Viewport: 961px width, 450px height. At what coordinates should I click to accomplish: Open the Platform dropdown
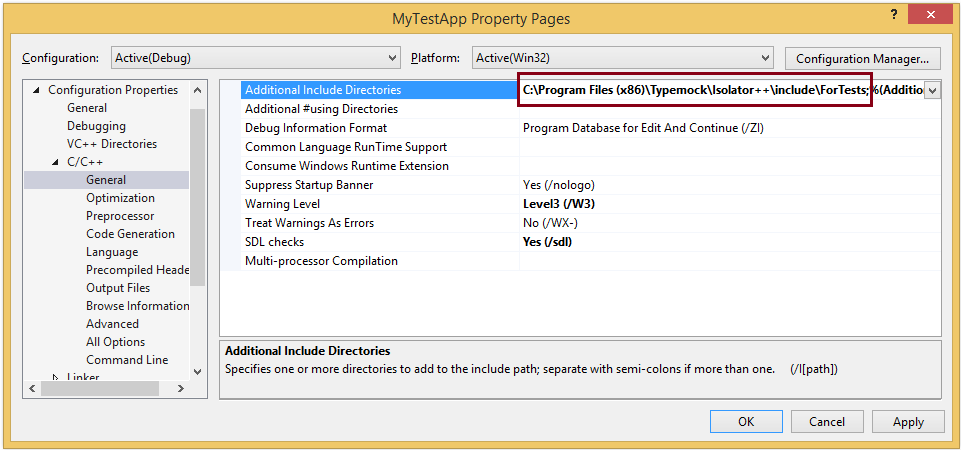click(621, 58)
